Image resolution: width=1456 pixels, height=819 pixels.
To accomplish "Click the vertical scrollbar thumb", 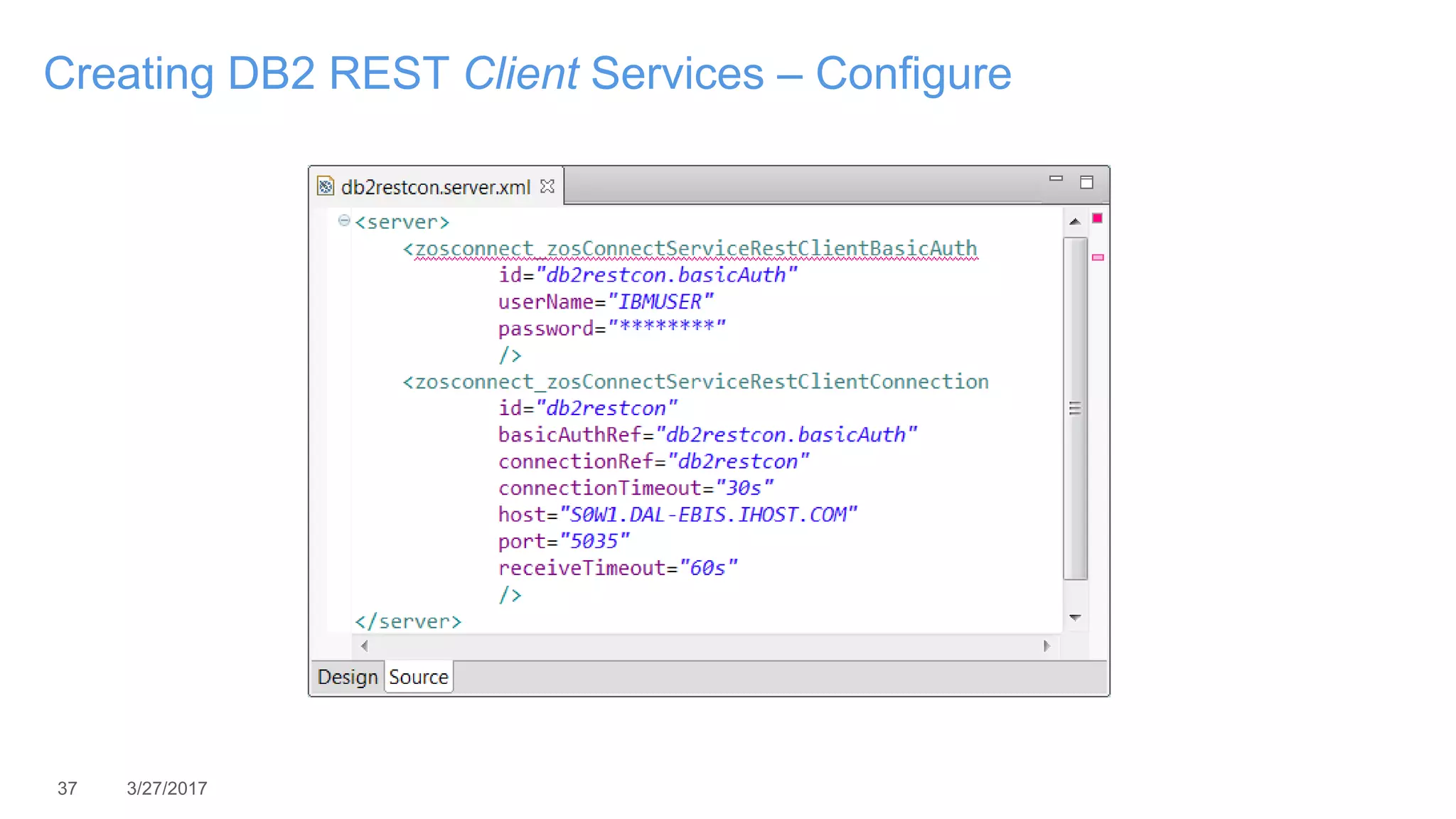I will point(1075,409).
